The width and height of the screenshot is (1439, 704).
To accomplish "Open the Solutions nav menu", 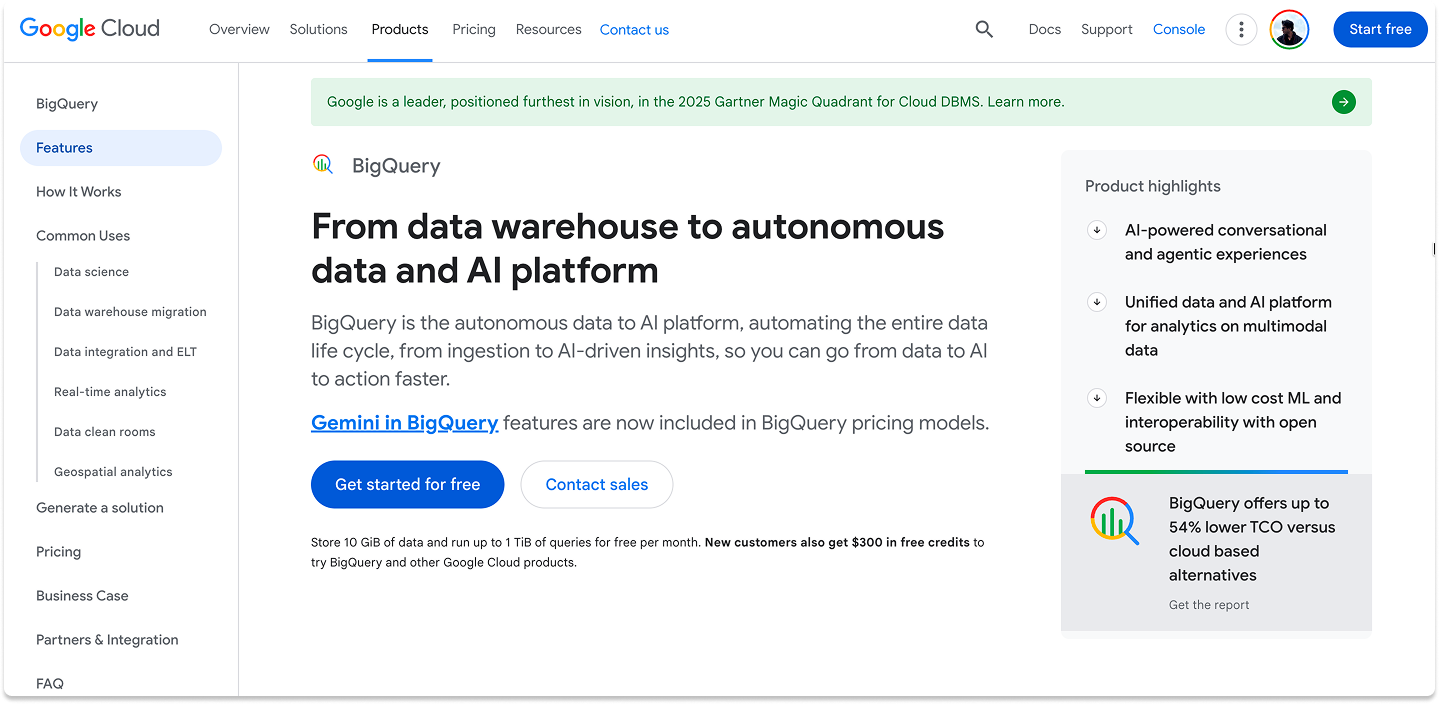I will 319,30.
